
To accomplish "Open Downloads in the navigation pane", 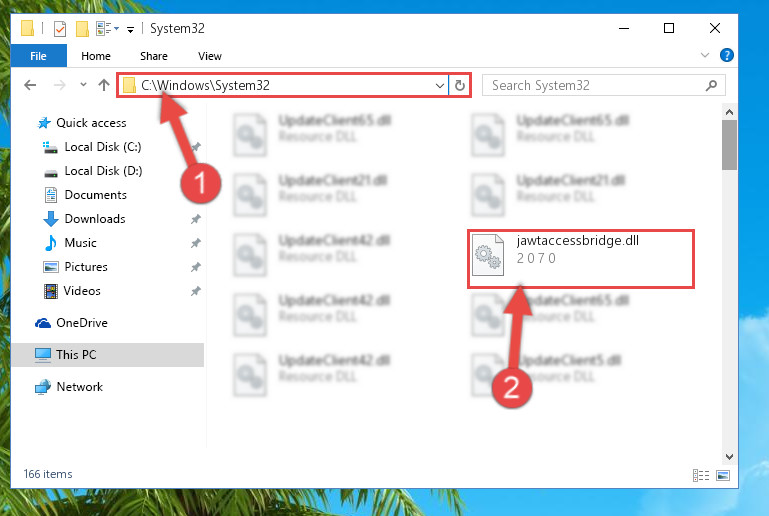I will click(95, 219).
